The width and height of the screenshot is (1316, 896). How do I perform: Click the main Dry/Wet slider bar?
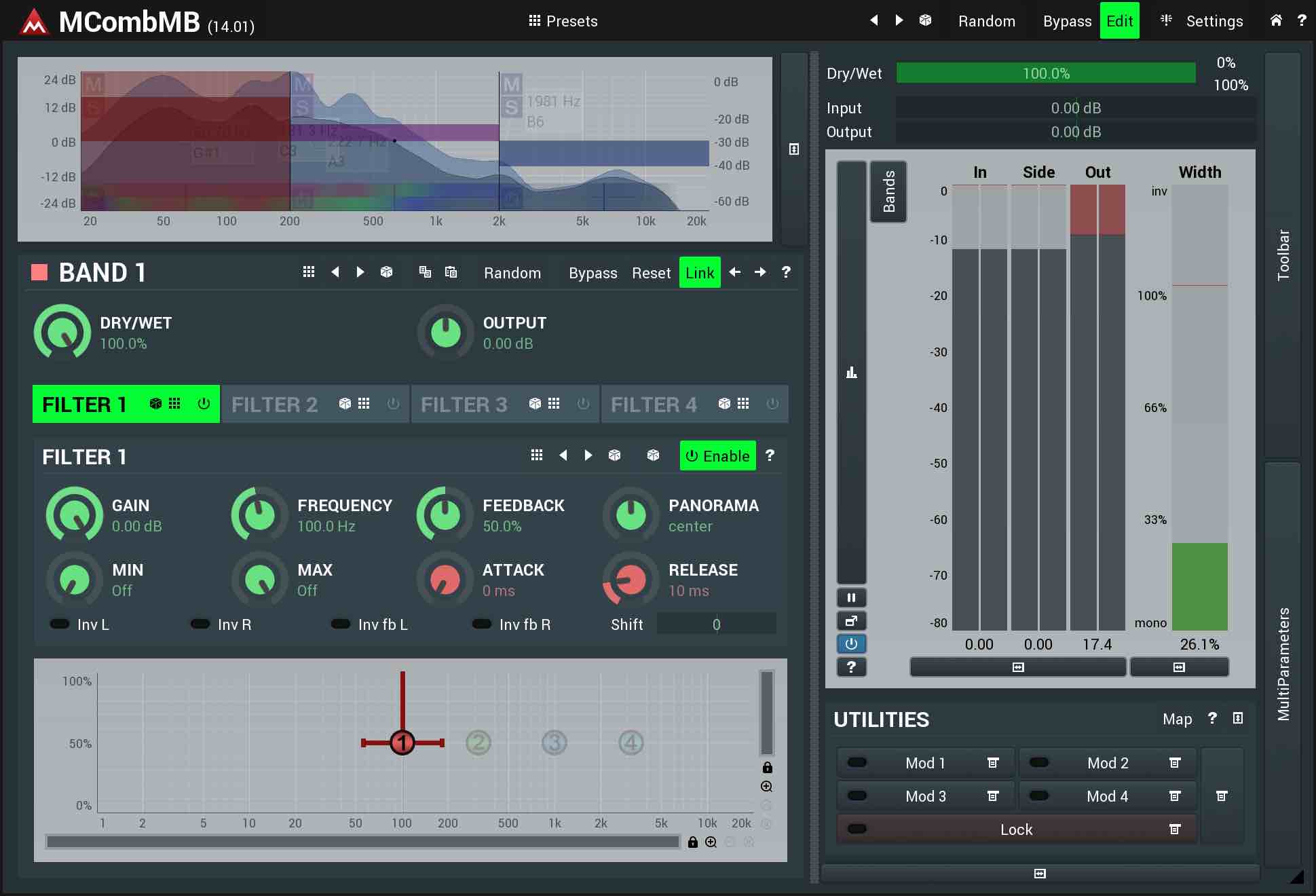[1045, 73]
